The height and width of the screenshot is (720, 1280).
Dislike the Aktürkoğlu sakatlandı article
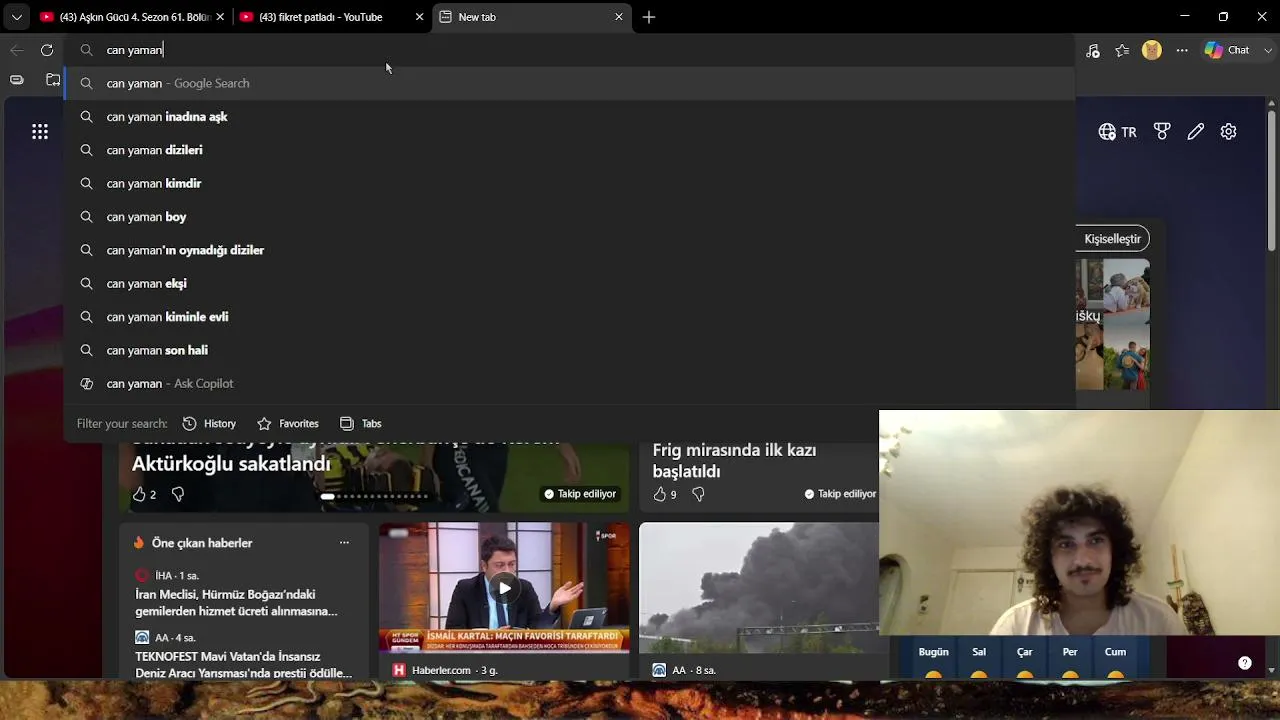tap(178, 494)
